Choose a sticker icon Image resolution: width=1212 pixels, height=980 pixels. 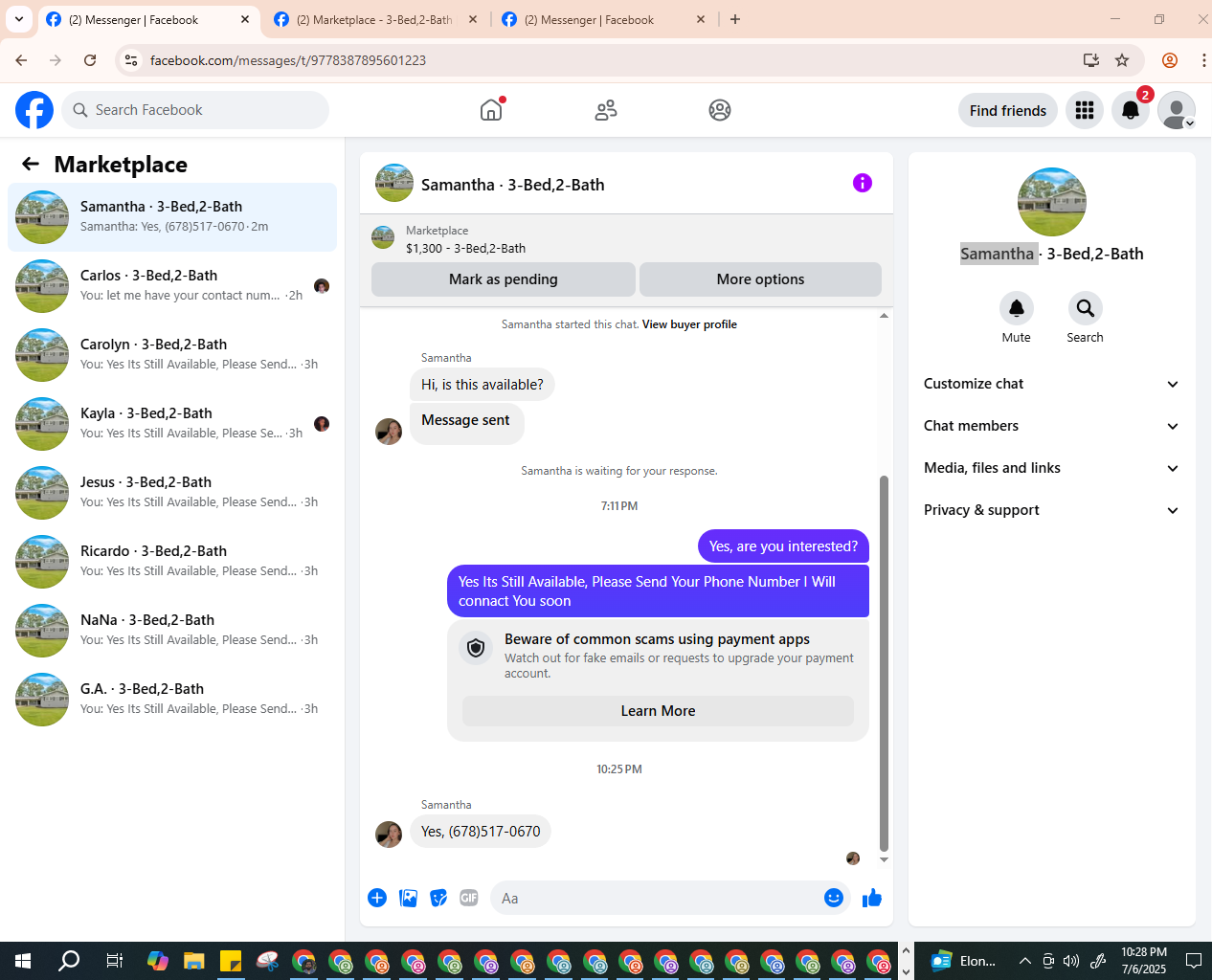pos(438,898)
